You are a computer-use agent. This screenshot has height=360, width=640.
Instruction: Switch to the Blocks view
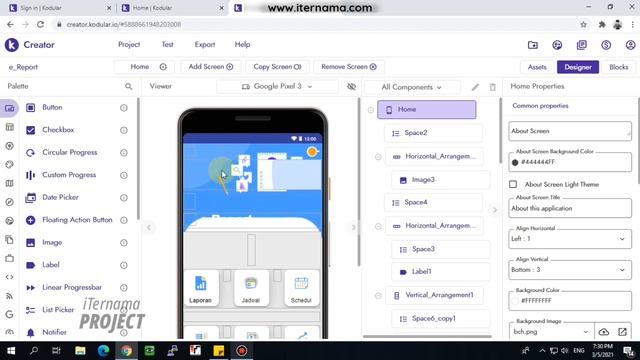618,67
